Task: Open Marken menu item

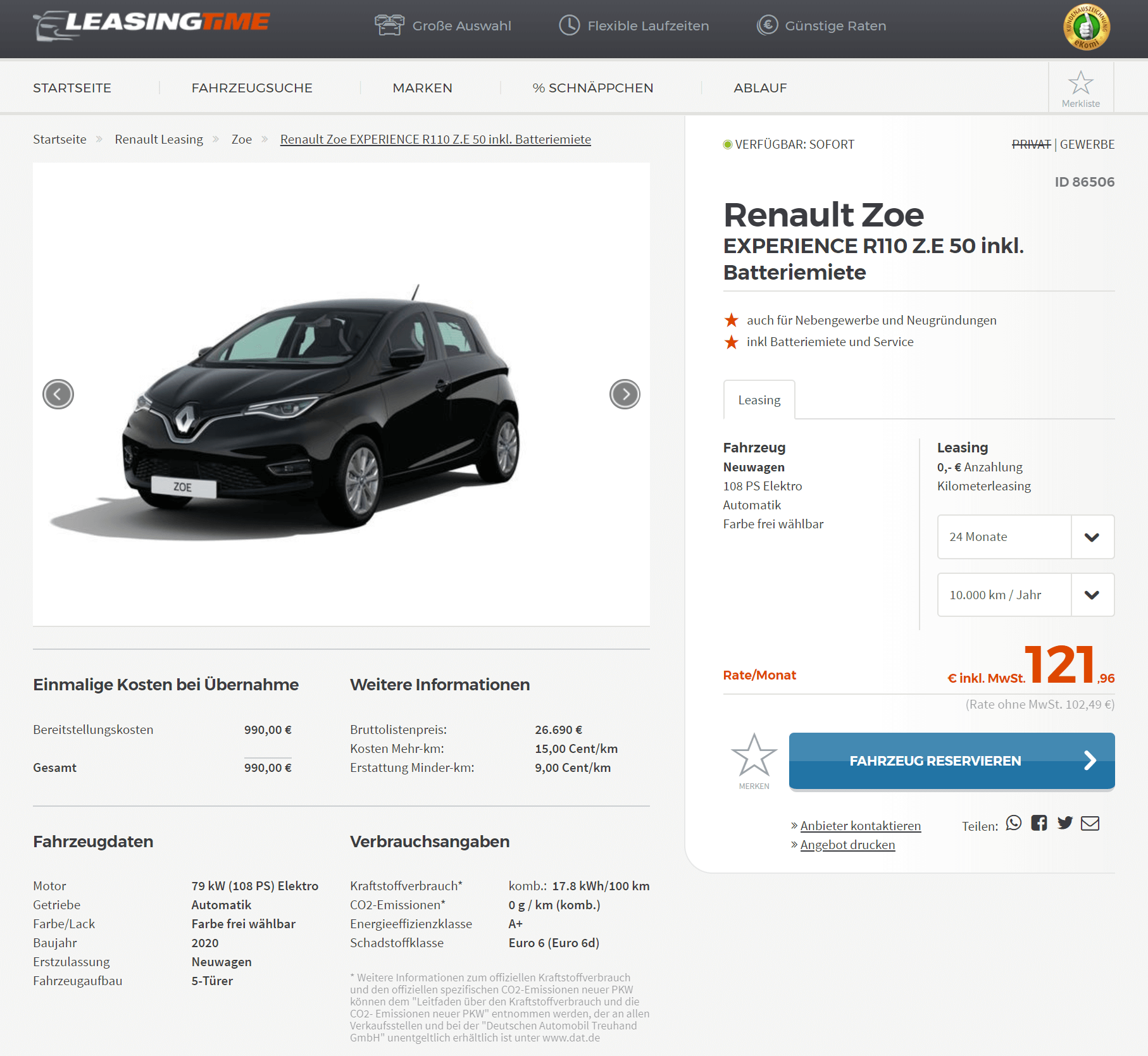Action: 422,88
